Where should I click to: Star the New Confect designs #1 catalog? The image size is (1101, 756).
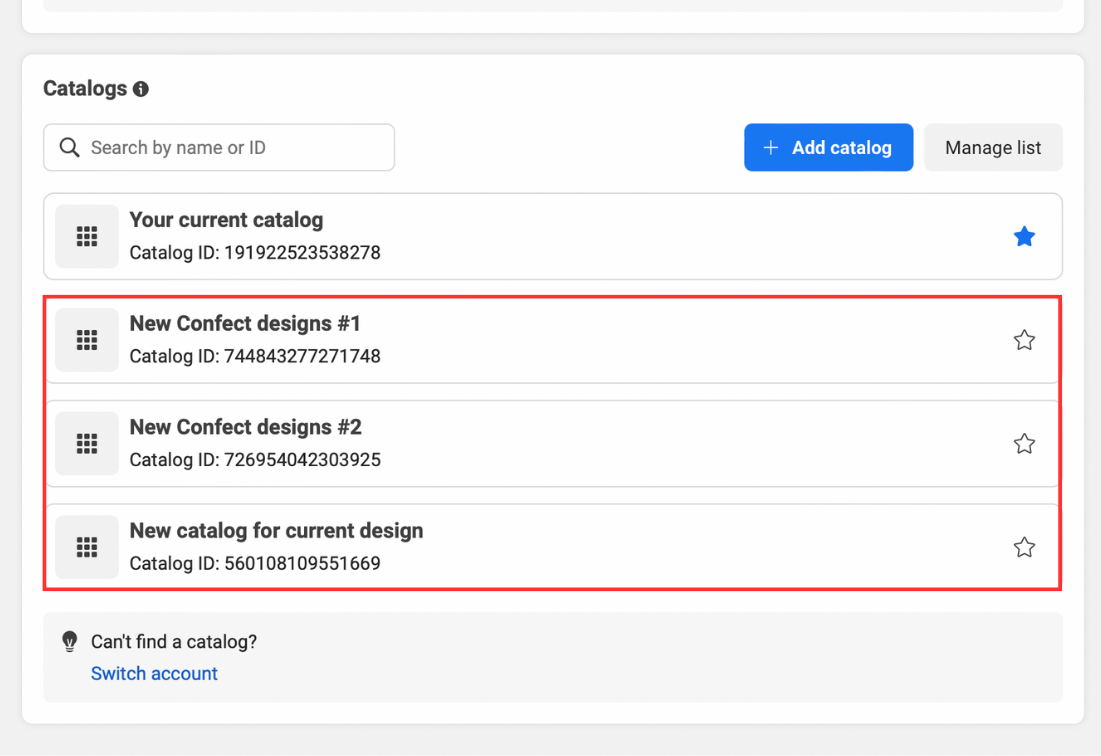(x=1024, y=340)
